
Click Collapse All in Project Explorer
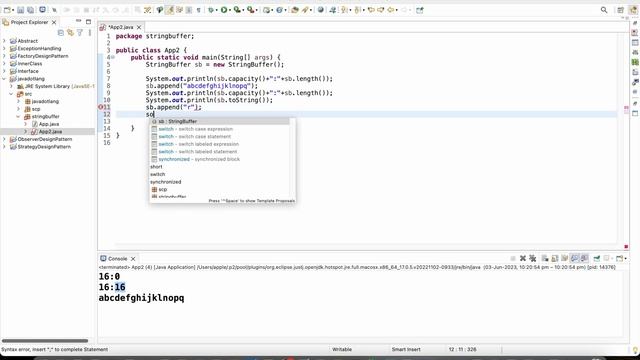click(x=61, y=32)
